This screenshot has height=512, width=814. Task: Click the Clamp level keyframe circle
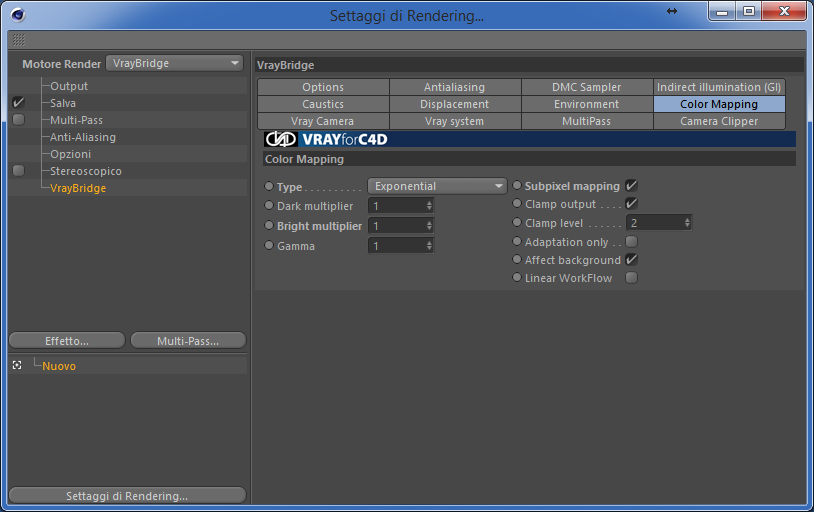(x=517, y=222)
